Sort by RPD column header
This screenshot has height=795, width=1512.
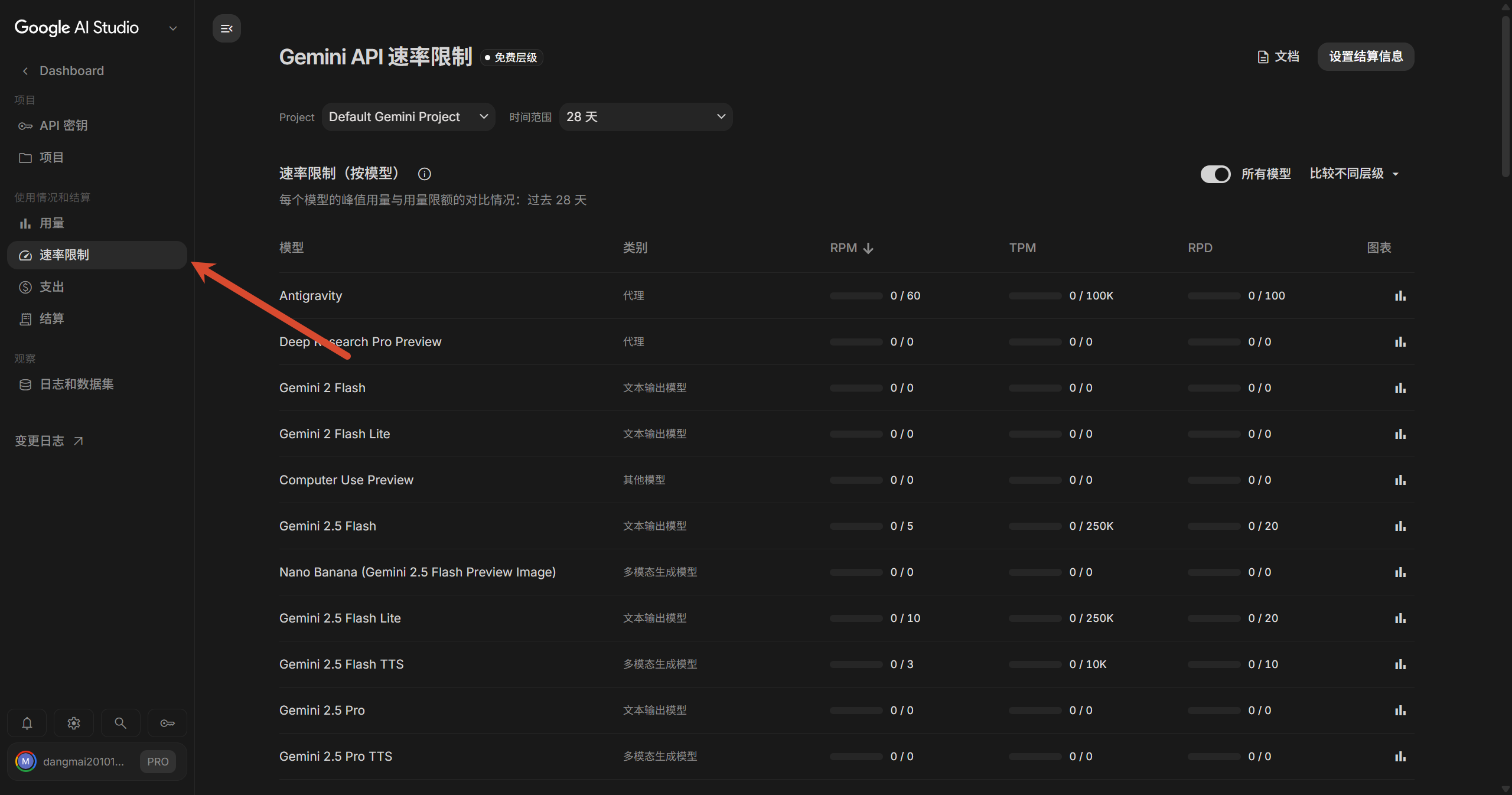pos(1200,248)
